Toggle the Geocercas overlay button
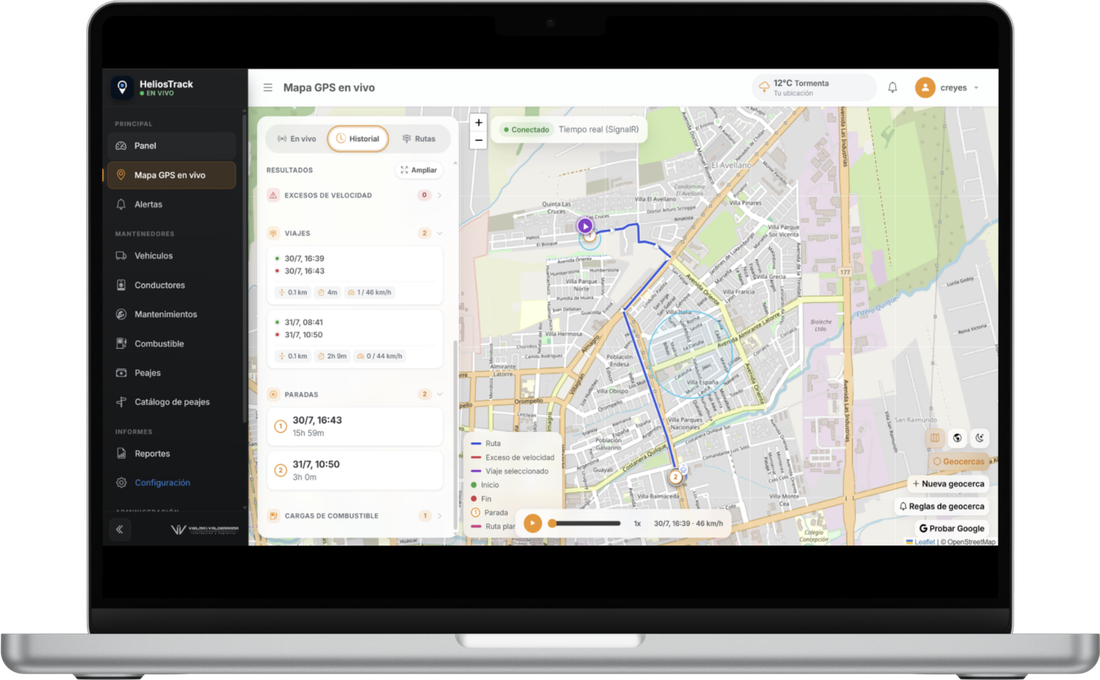 [x=958, y=462]
